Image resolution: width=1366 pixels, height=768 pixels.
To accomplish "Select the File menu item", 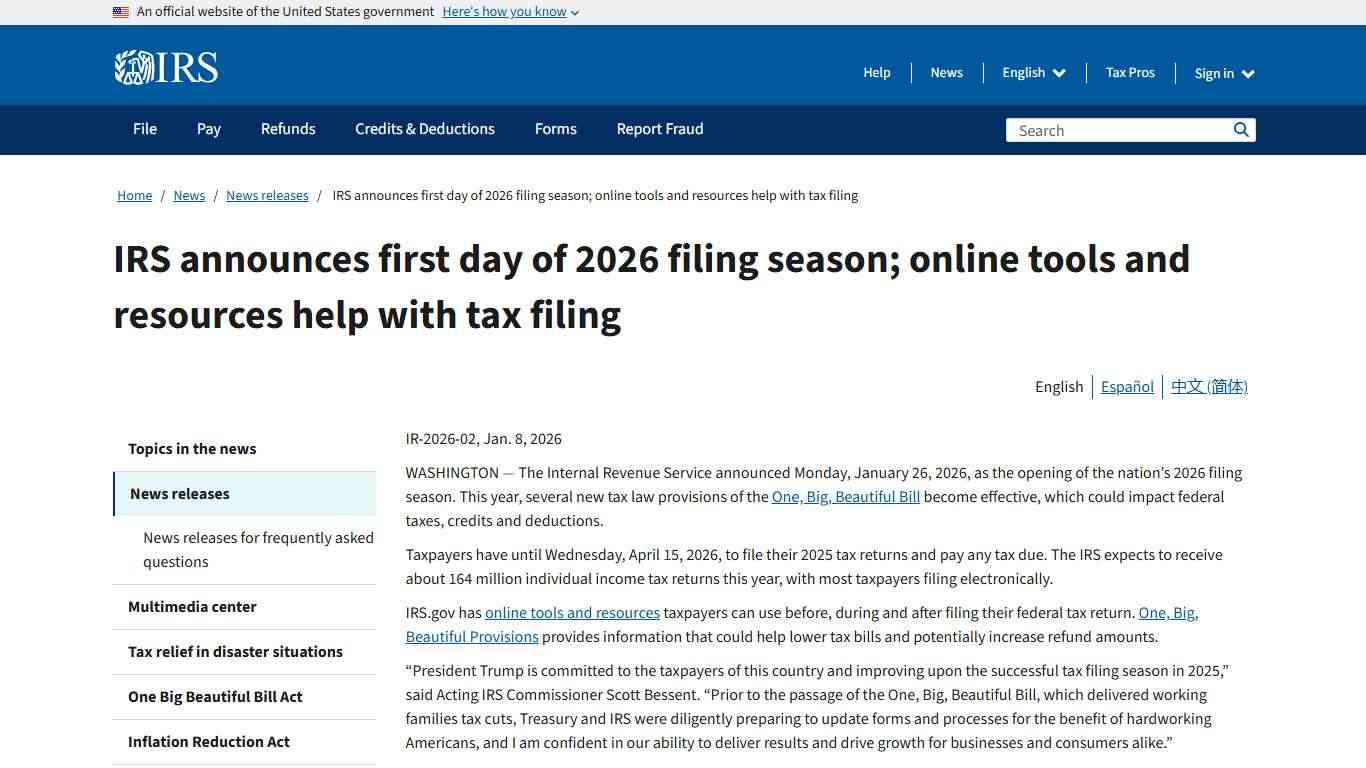I will 144,129.
